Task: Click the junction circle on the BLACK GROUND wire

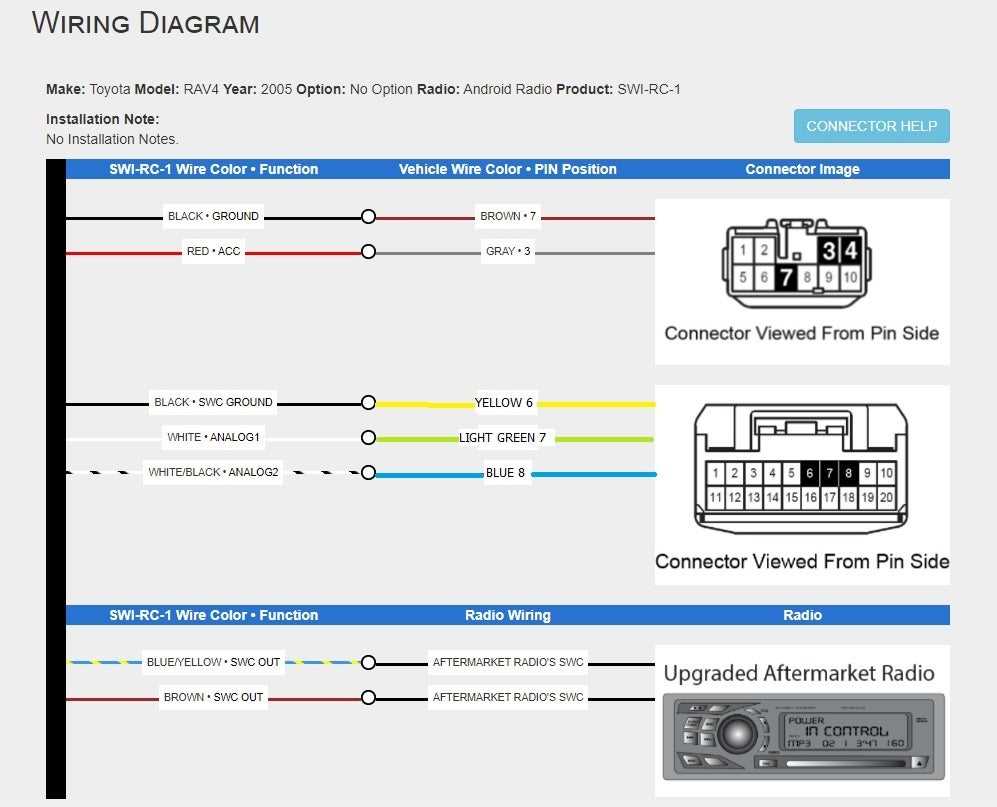Action: (368, 216)
